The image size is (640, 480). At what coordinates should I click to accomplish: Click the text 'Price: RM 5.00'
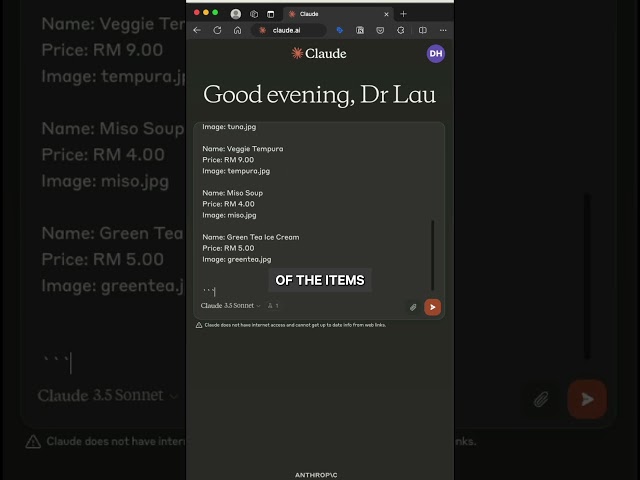tap(229, 248)
